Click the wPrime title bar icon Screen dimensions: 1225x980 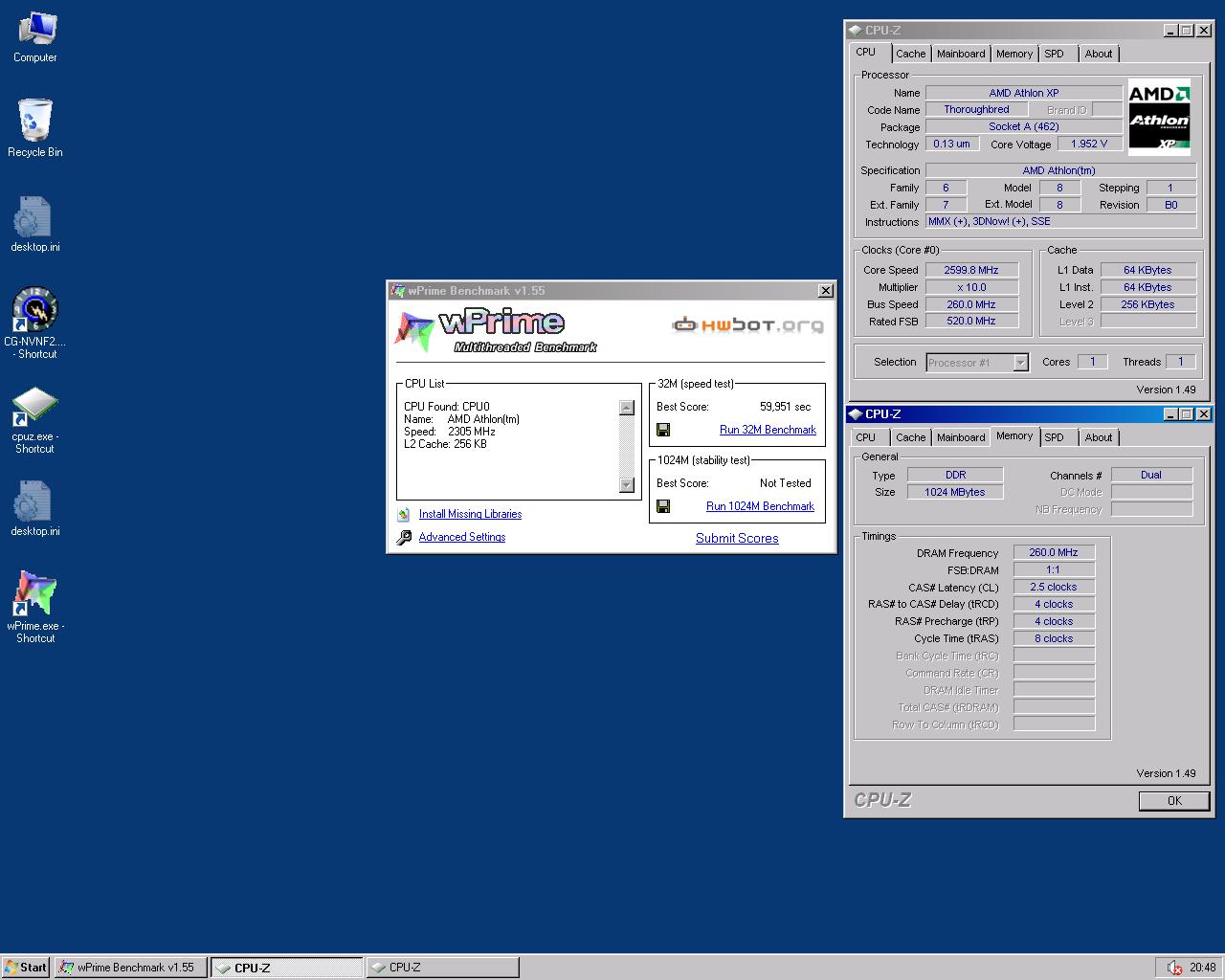[398, 291]
